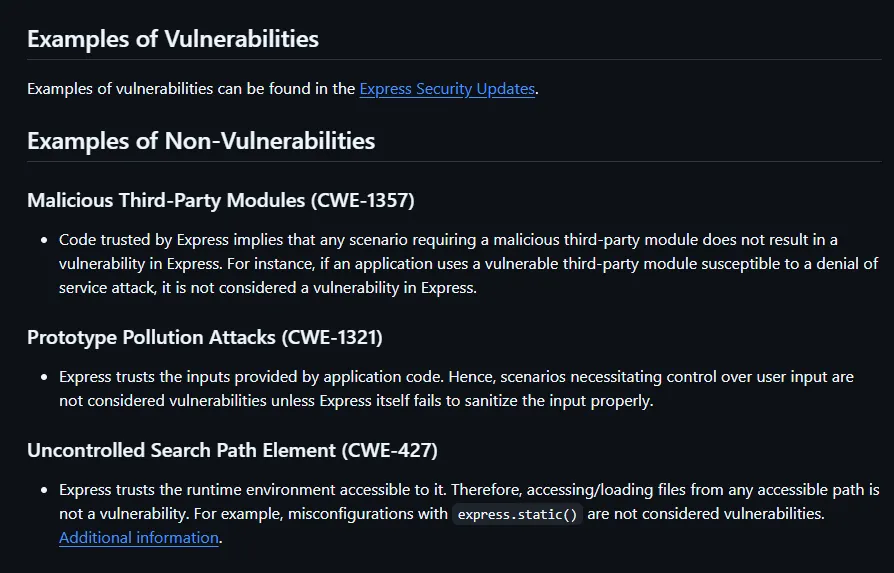Click the 'Examples of Non-Vulnerabilities' heading
894x573 pixels.
click(x=200, y=140)
